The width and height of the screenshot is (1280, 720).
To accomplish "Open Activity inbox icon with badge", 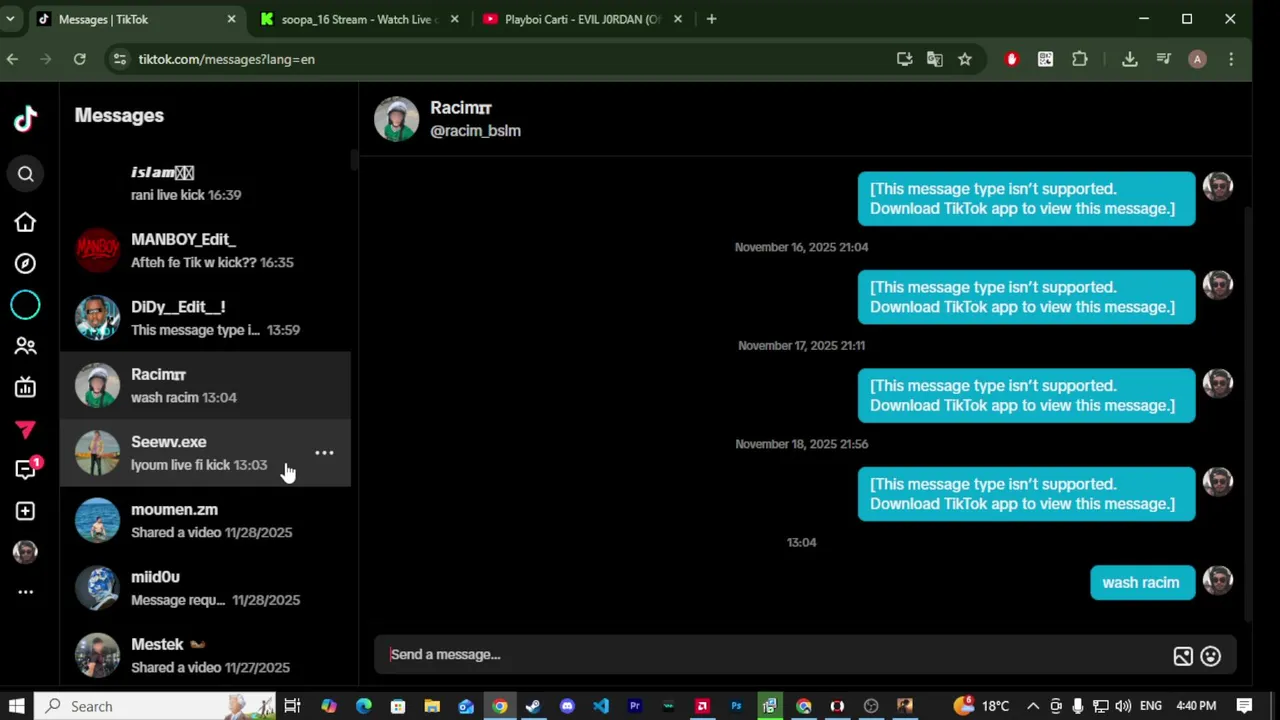I will point(27,468).
